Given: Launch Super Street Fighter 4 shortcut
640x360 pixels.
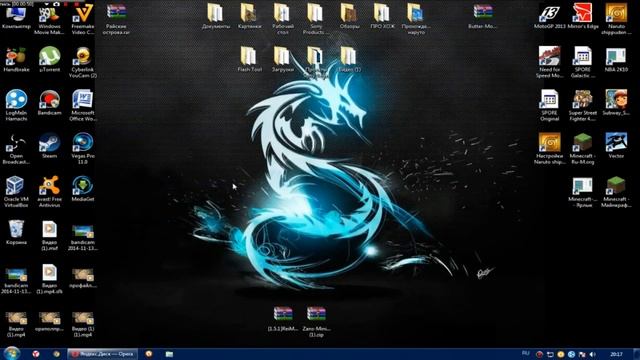Looking at the screenshot, I should 582,106.
